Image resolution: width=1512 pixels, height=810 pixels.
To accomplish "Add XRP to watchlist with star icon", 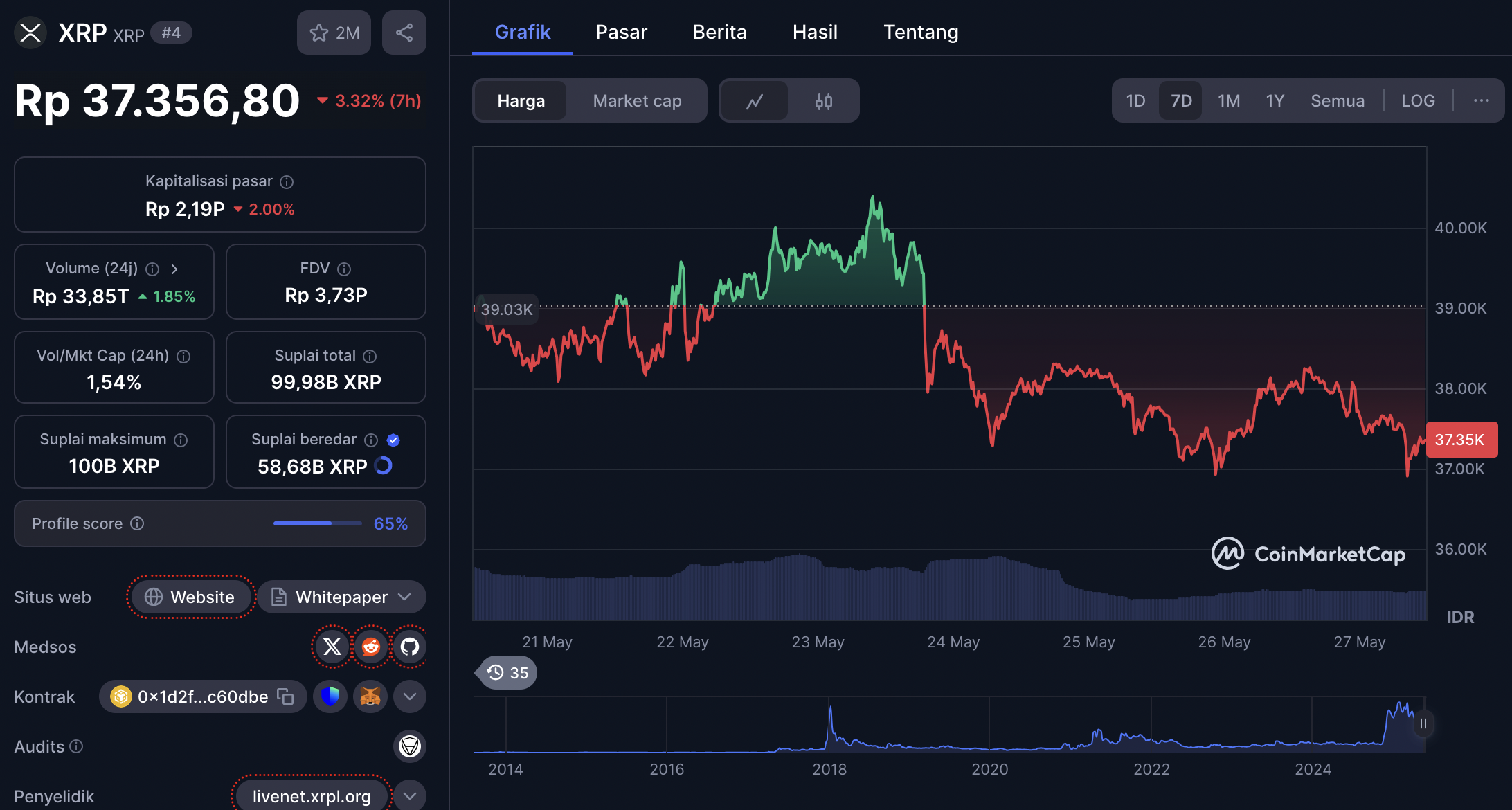I will click(334, 33).
